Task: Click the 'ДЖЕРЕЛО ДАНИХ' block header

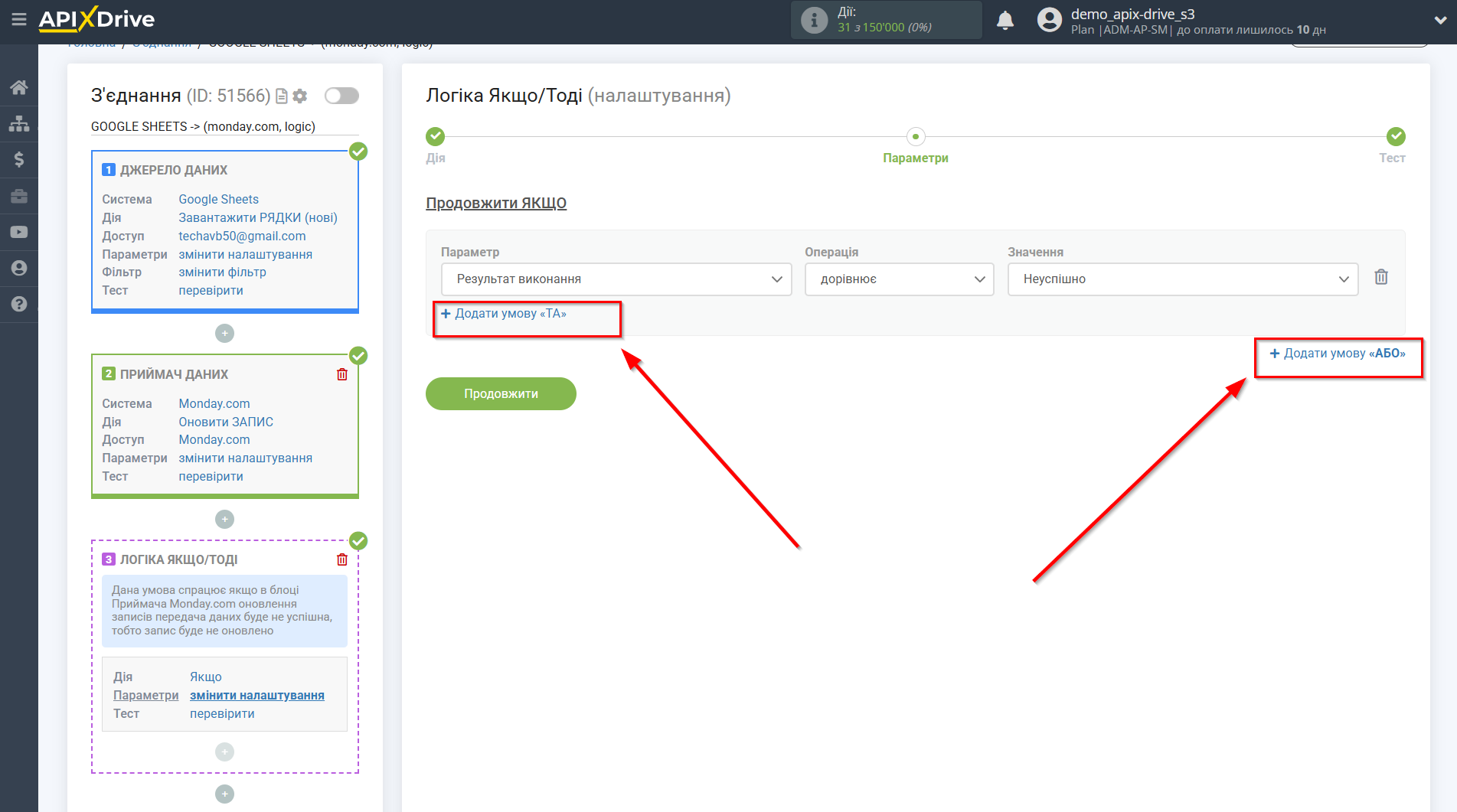Action: point(174,170)
